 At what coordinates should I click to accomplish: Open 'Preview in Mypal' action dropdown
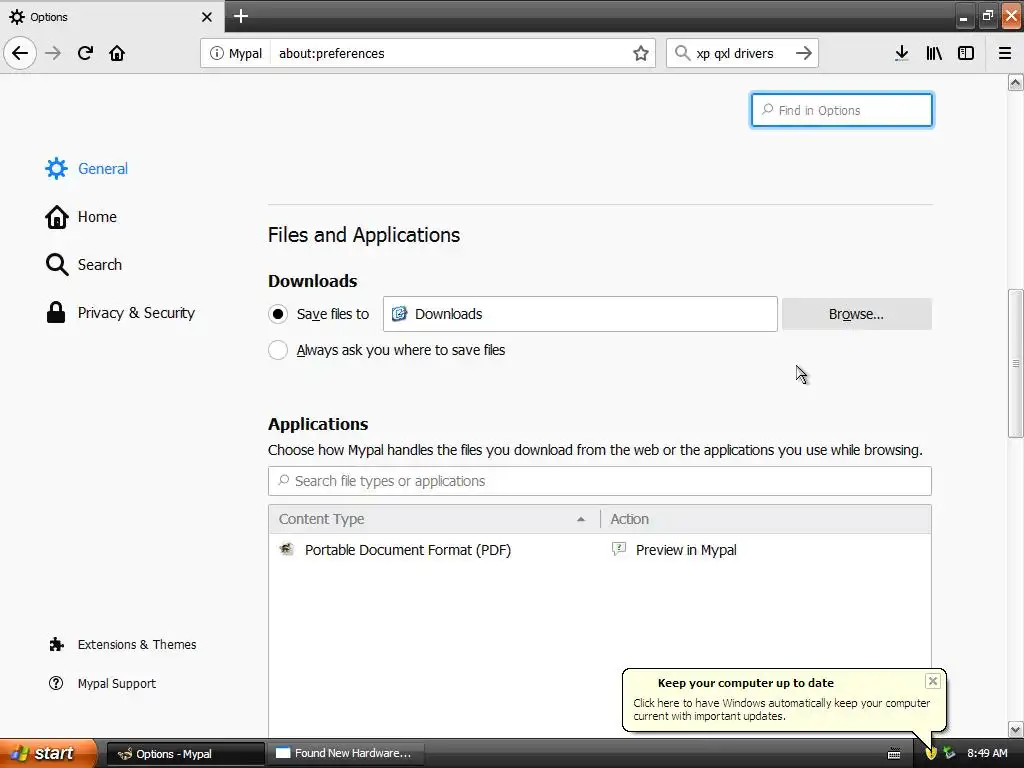coord(766,550)
